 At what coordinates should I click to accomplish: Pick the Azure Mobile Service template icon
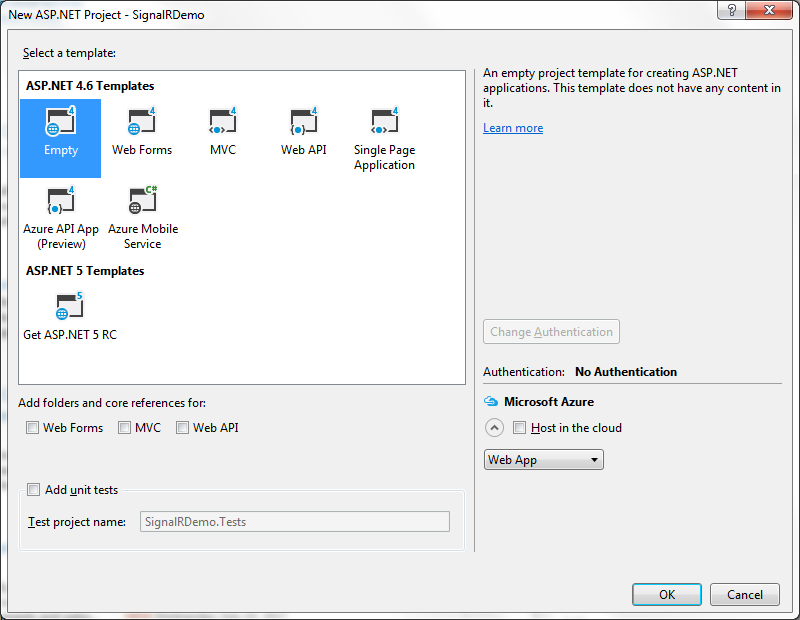coord(142,200)
